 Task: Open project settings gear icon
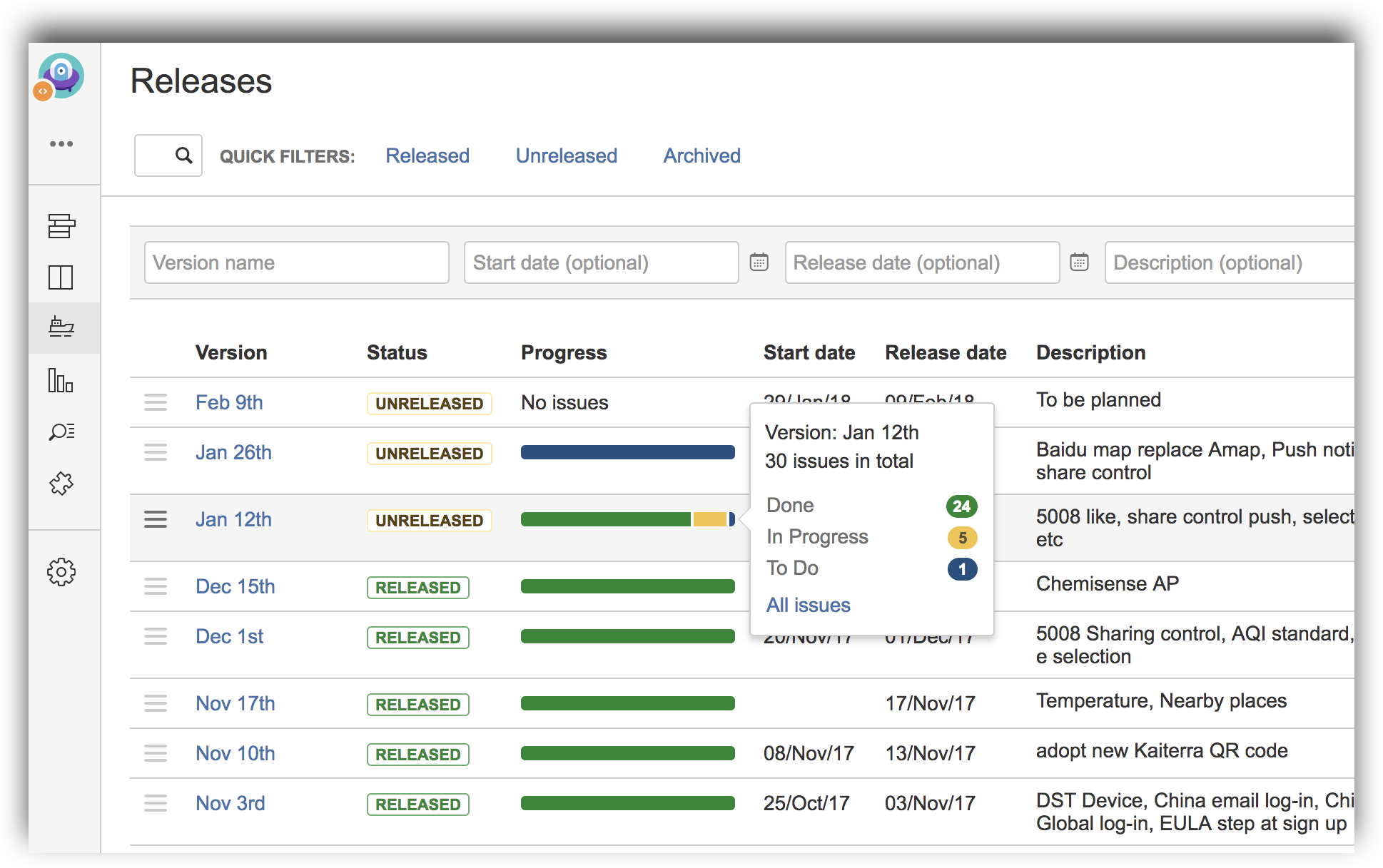61,572
